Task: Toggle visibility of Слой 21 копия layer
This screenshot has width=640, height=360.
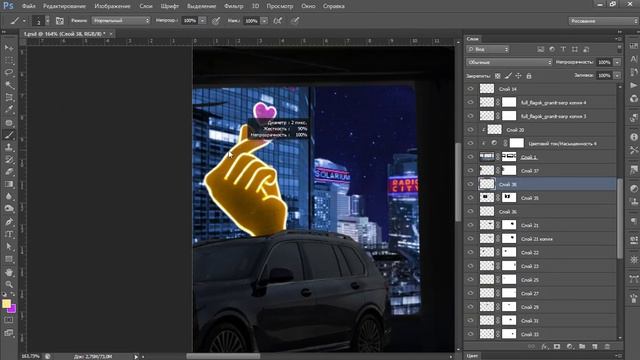Action: coord(470,239)
